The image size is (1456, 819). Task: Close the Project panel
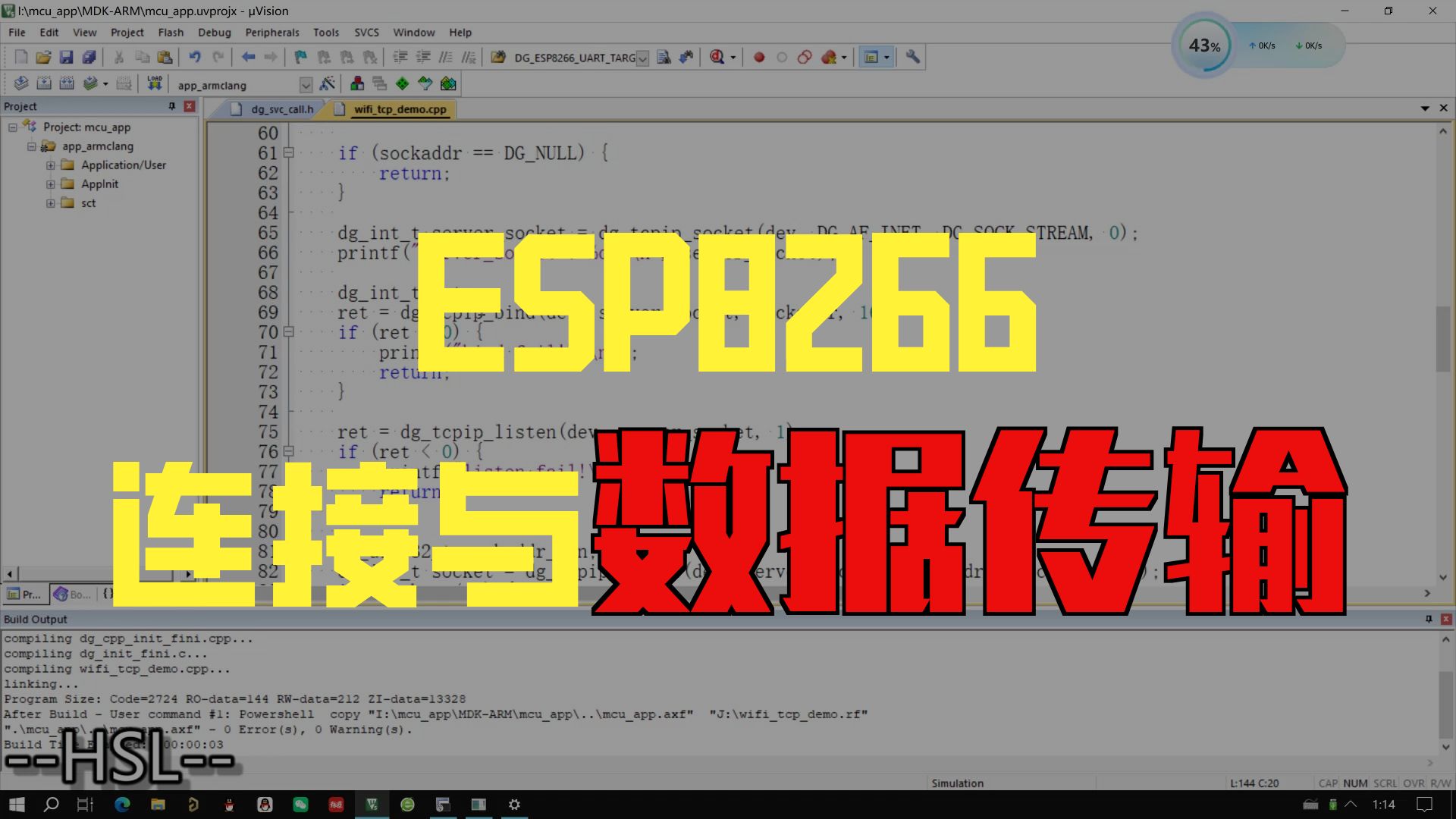(190, 106)
